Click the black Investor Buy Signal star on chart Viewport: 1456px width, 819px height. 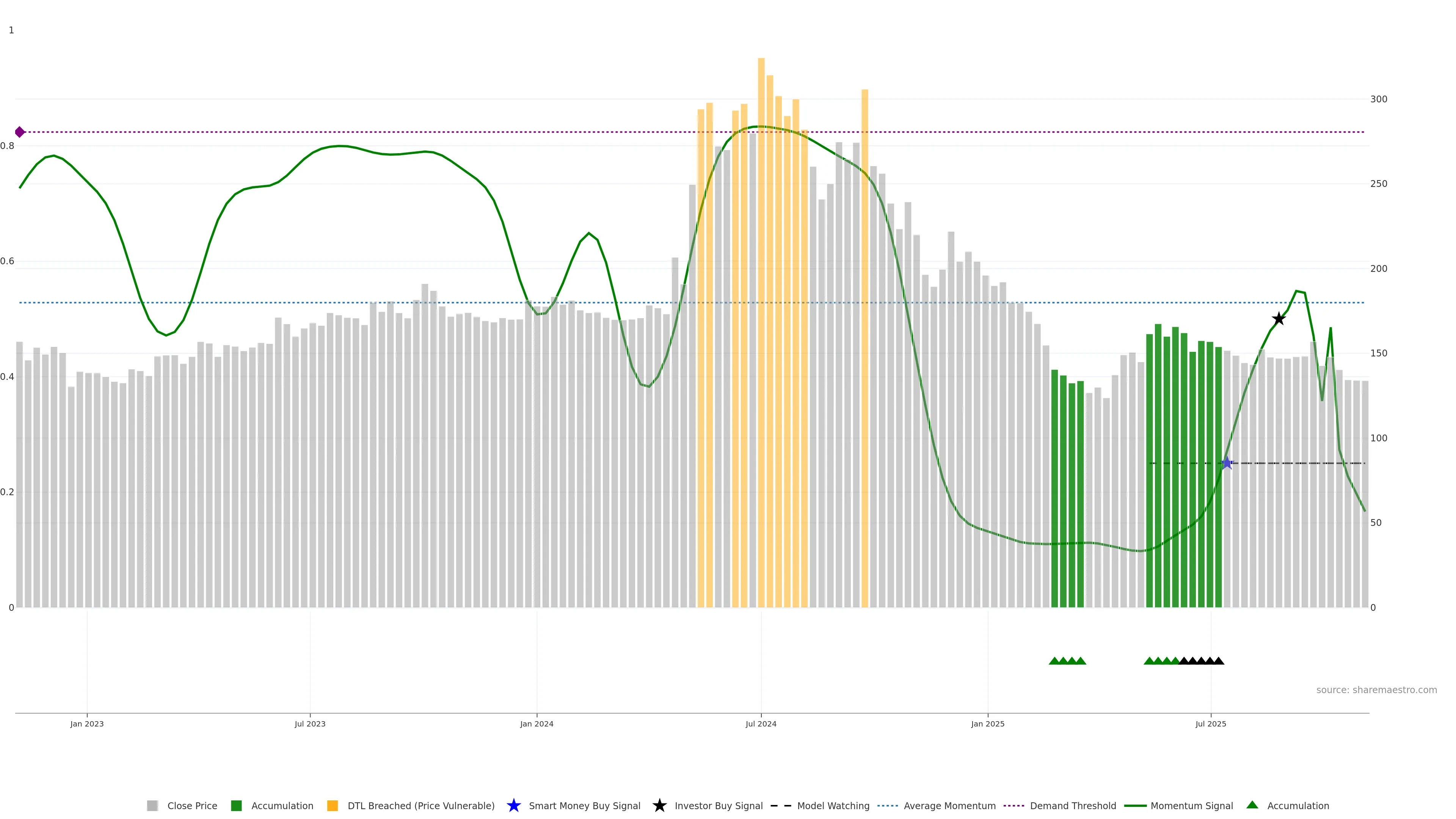(1279, 319)
